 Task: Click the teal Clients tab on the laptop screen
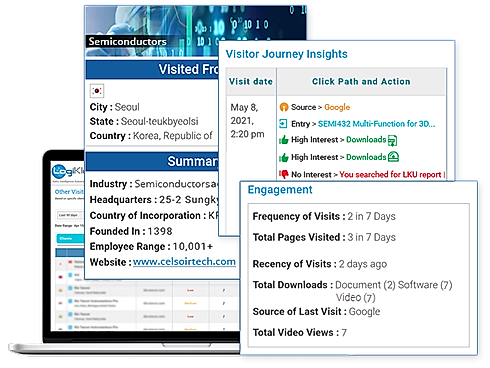click(70, 238)
